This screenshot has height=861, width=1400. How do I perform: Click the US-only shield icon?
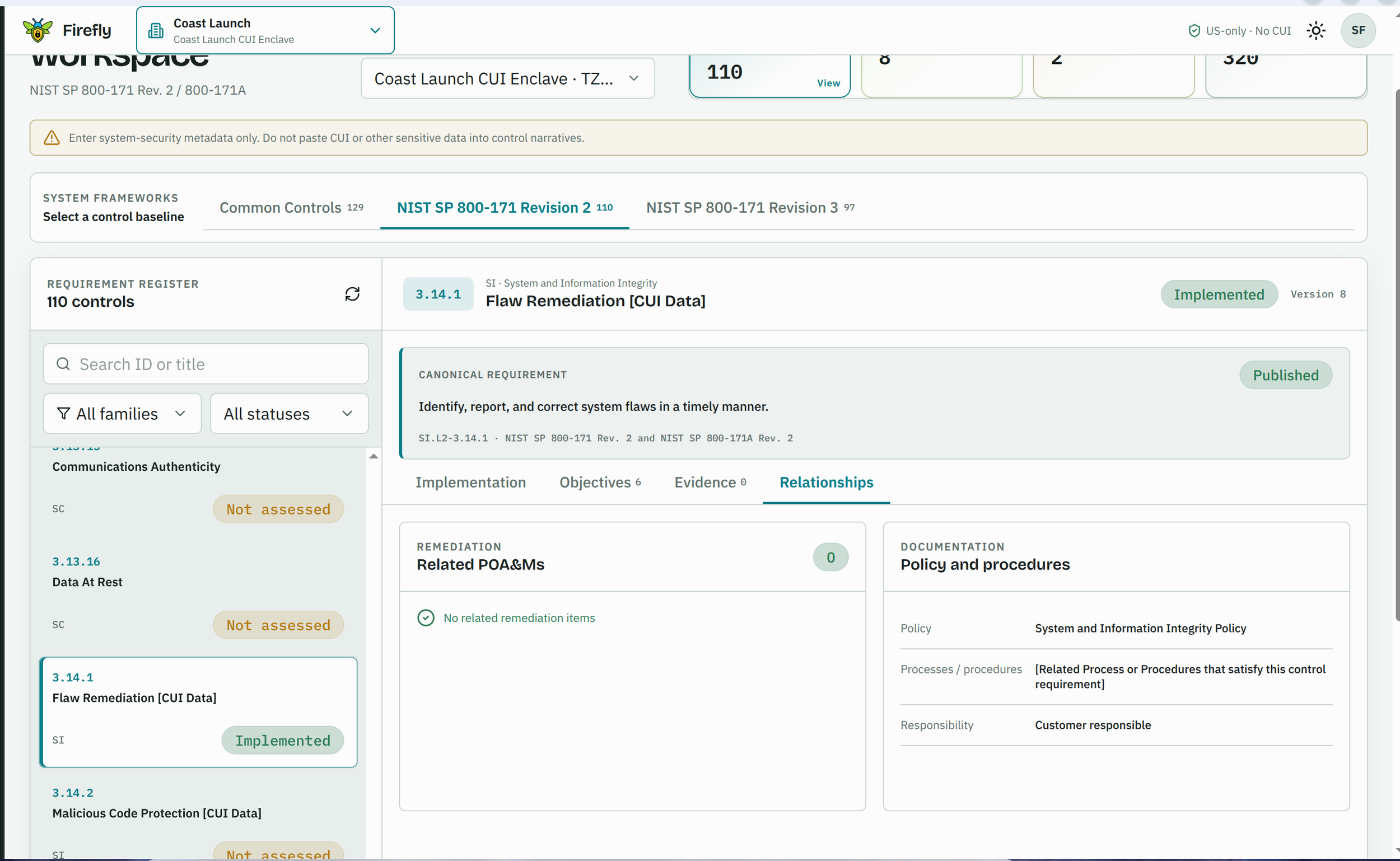[x=1194, y=31]
